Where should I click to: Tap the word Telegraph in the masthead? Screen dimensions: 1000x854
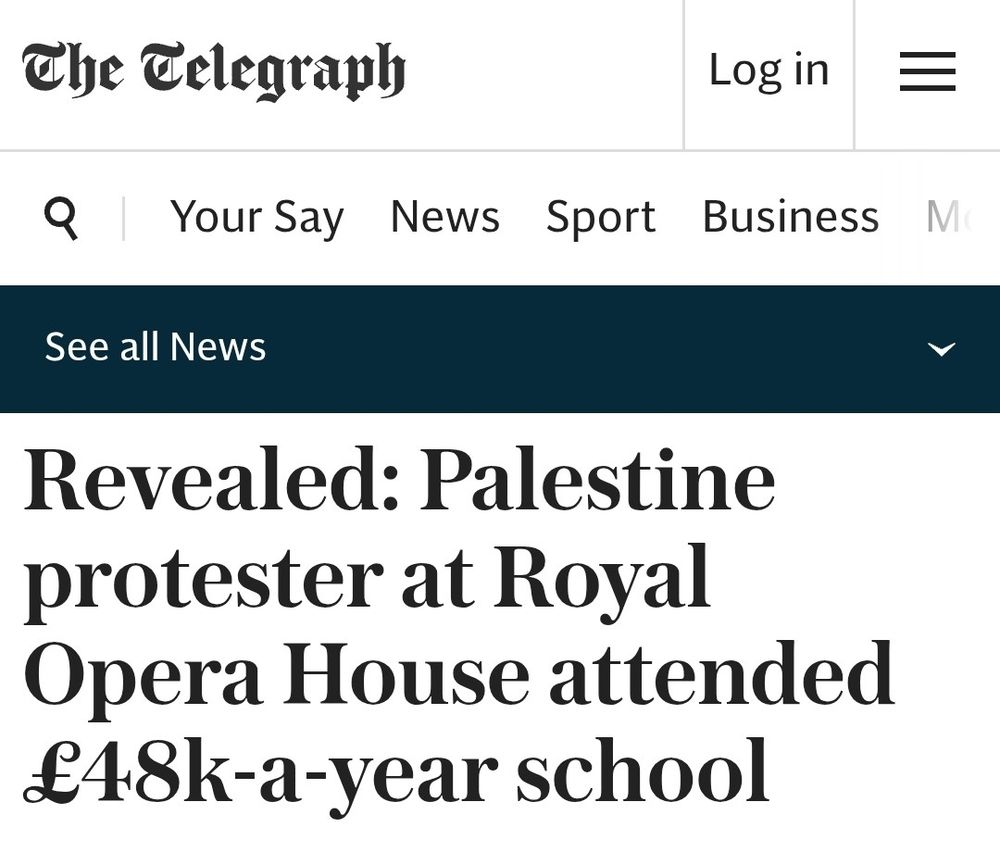(x=272, y=71)
